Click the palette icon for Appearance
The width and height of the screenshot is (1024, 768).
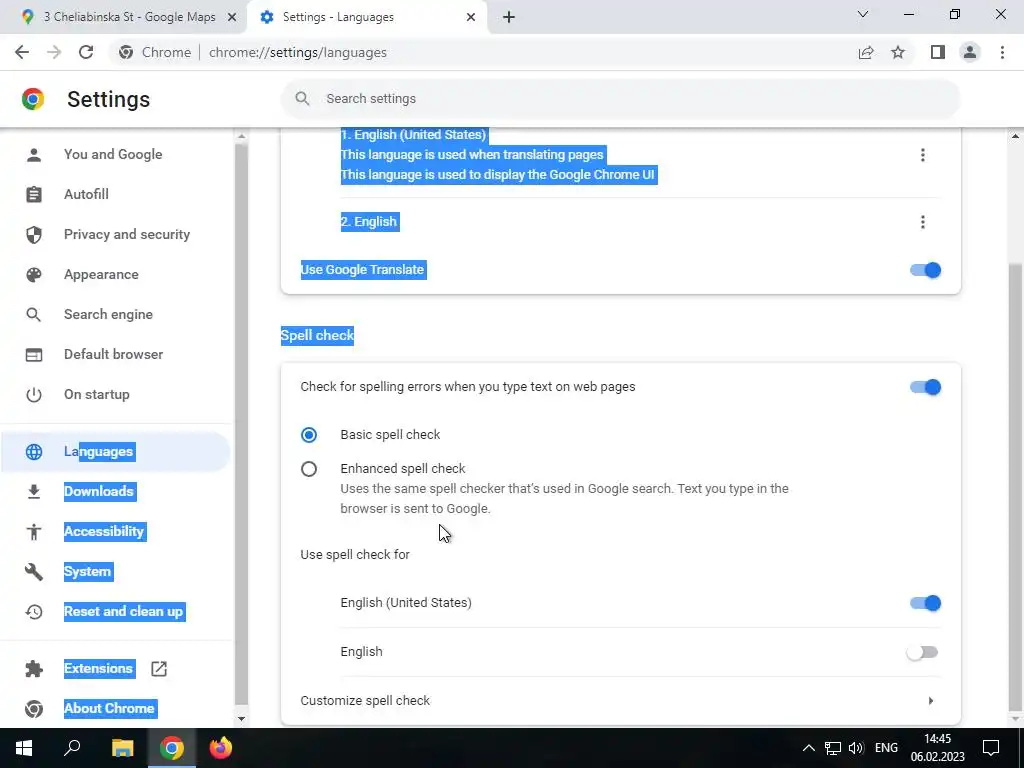pyautogui.click(x=33, y=274)
